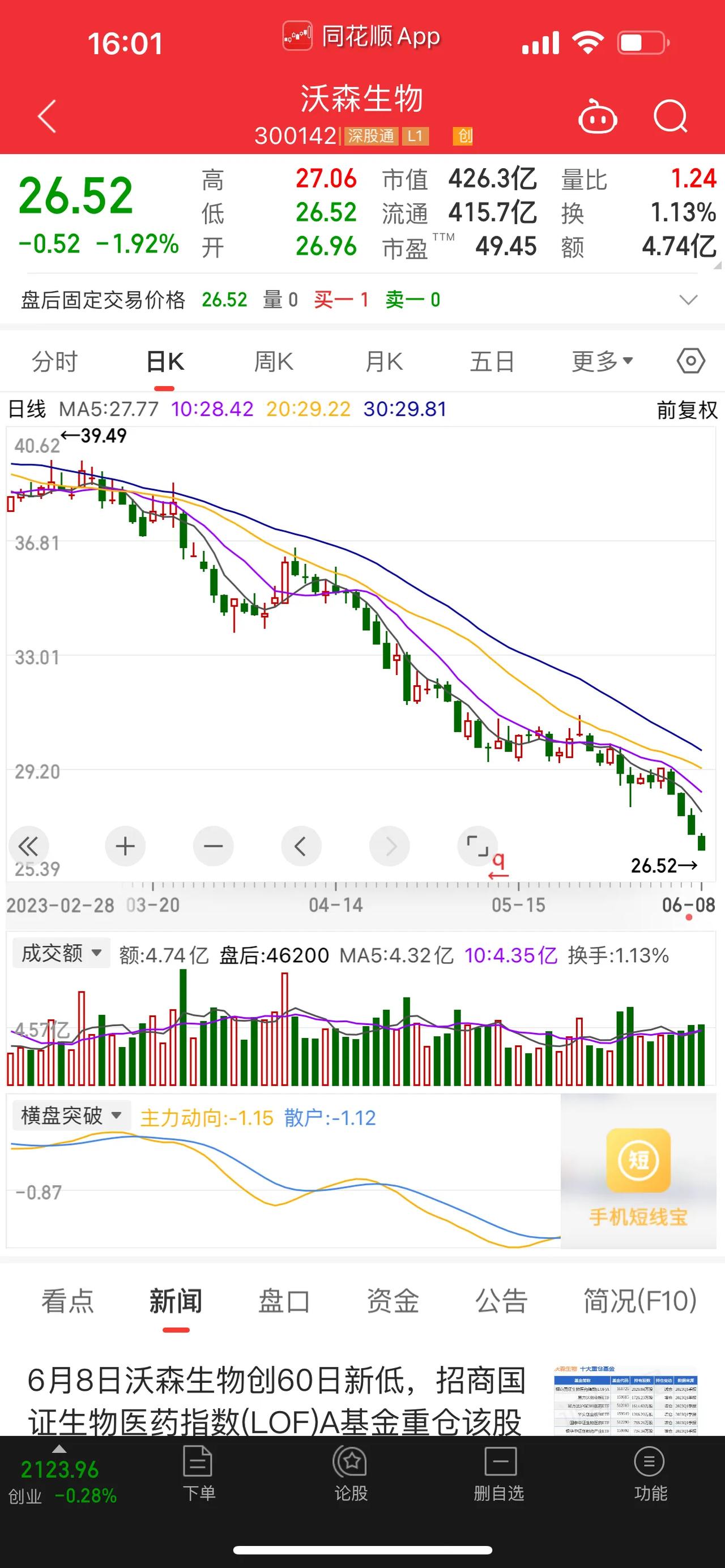Open 简况(F10) tab
Image resolution: width=725 pixels, height=1568 pixels.
point(640,1301)
